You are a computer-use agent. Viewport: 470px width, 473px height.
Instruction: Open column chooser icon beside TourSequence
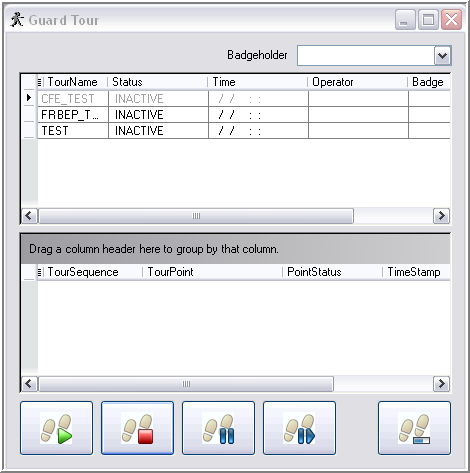tap(40, 272)
